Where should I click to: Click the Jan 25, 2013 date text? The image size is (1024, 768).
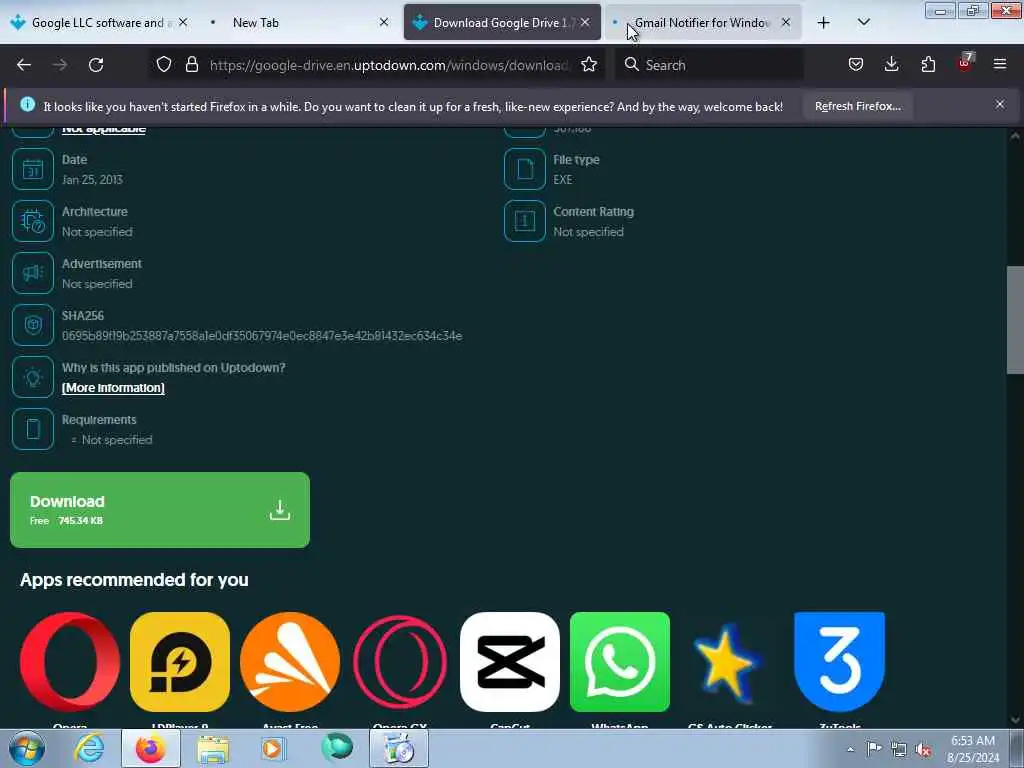coord(92,180)
